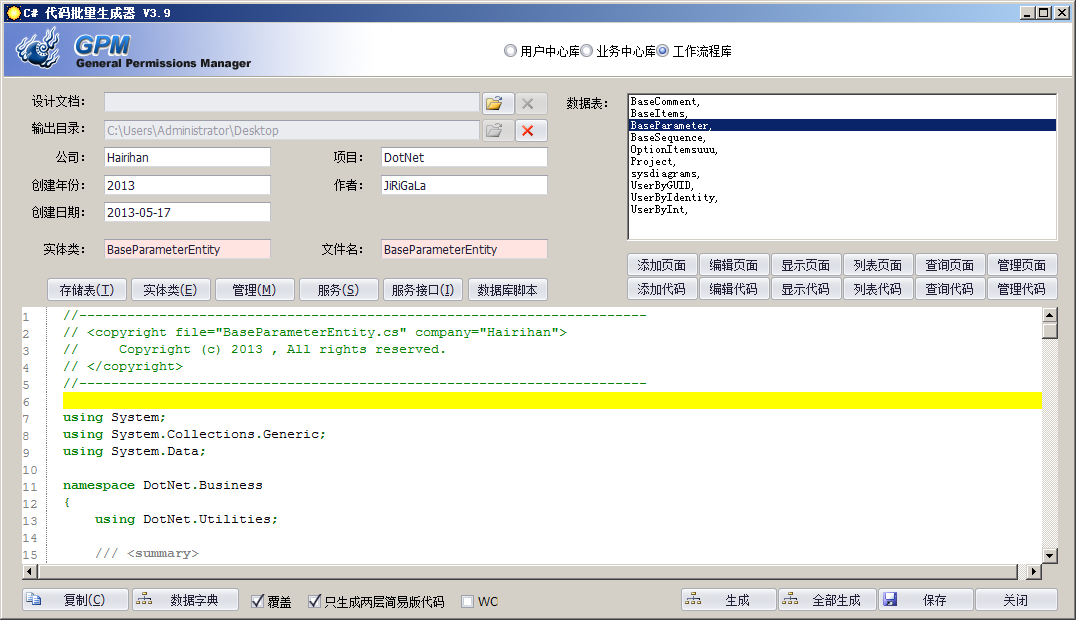The image size is (1076, 620).
Task: Toggle 只生成两层简易版代码 checkbox
Action: 314,601
